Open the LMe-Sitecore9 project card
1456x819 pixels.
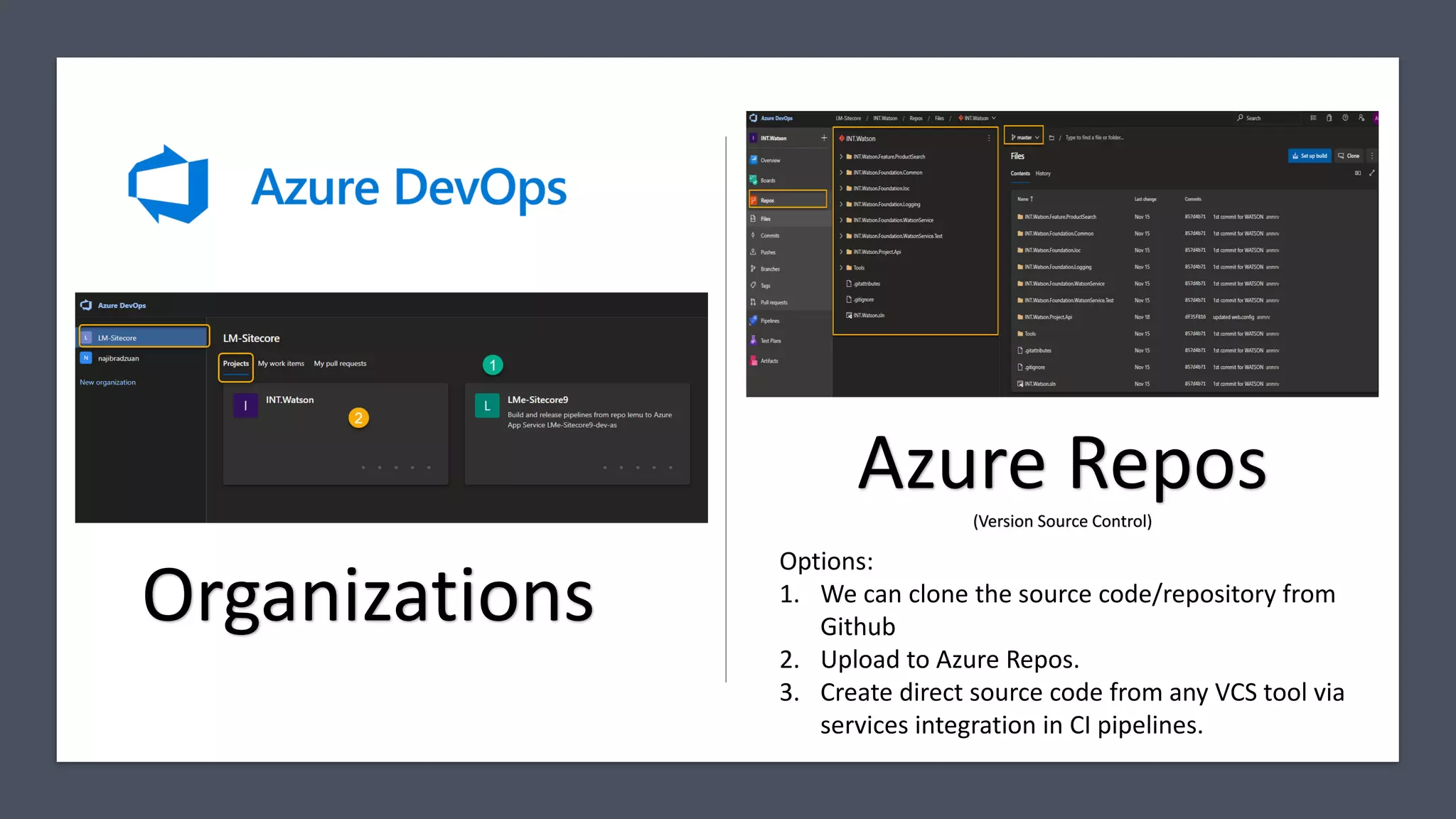pos(577,434)
